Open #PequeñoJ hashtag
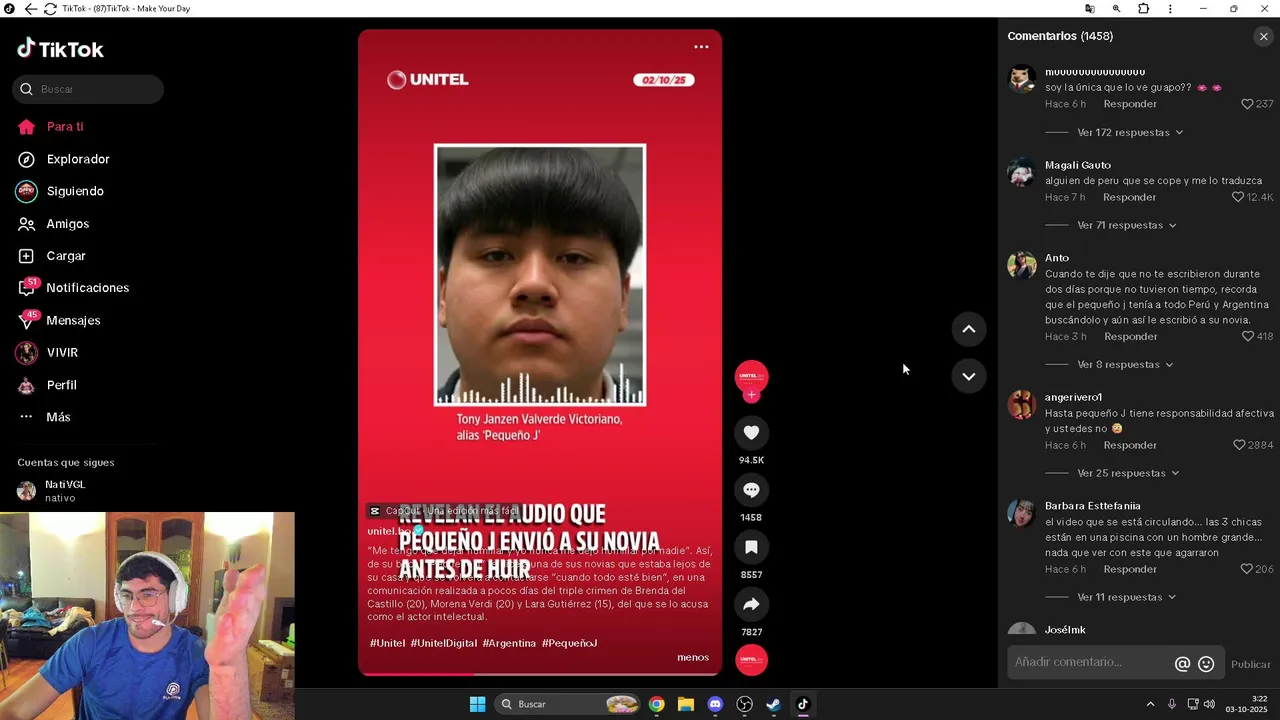1280x720 pixels. click(x=569, y=643)
